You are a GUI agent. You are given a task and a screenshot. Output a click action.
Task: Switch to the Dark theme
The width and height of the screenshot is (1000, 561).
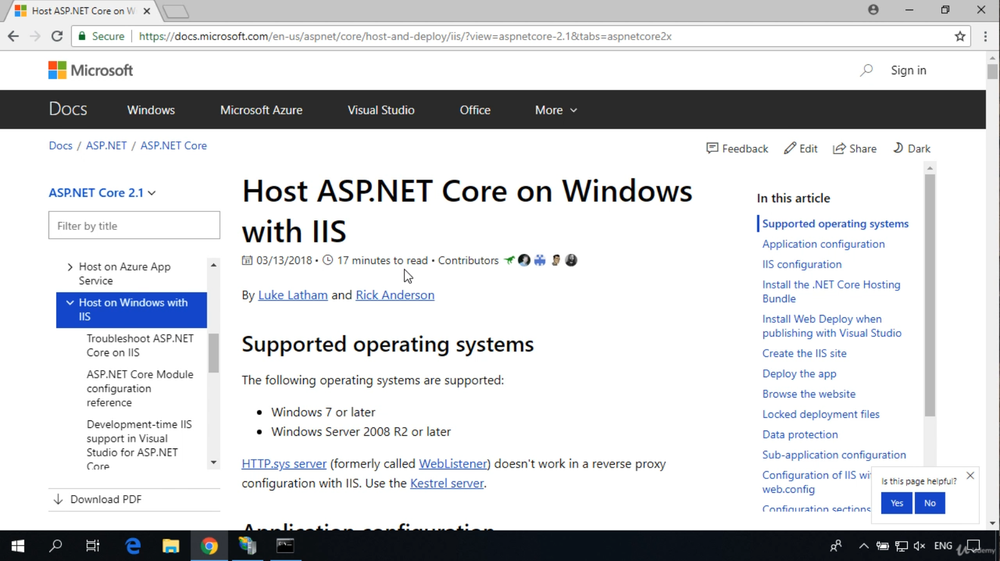[911, 149]
